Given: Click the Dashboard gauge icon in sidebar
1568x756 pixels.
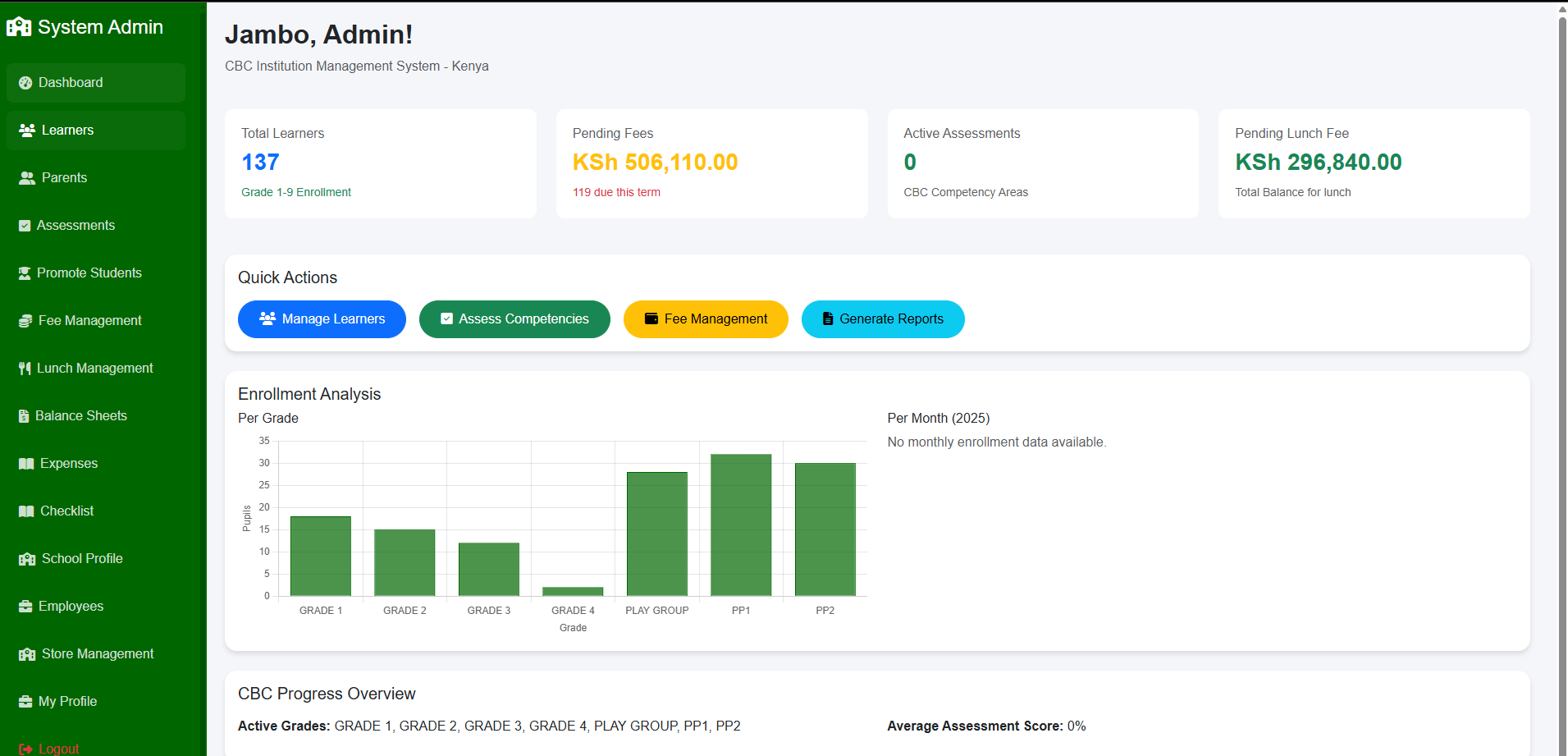Looking at the screenshot, I should (25, 83).
